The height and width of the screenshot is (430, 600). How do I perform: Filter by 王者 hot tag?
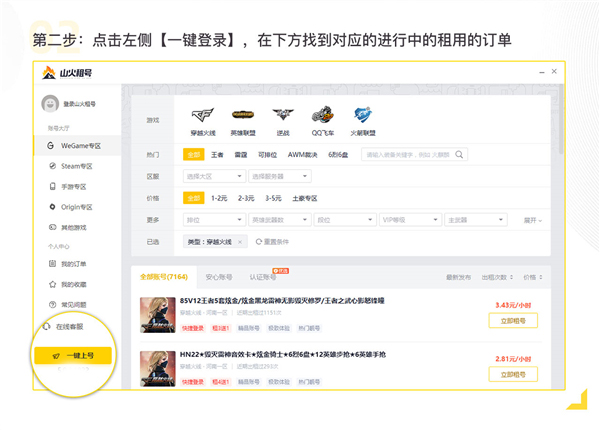(217, 155)
